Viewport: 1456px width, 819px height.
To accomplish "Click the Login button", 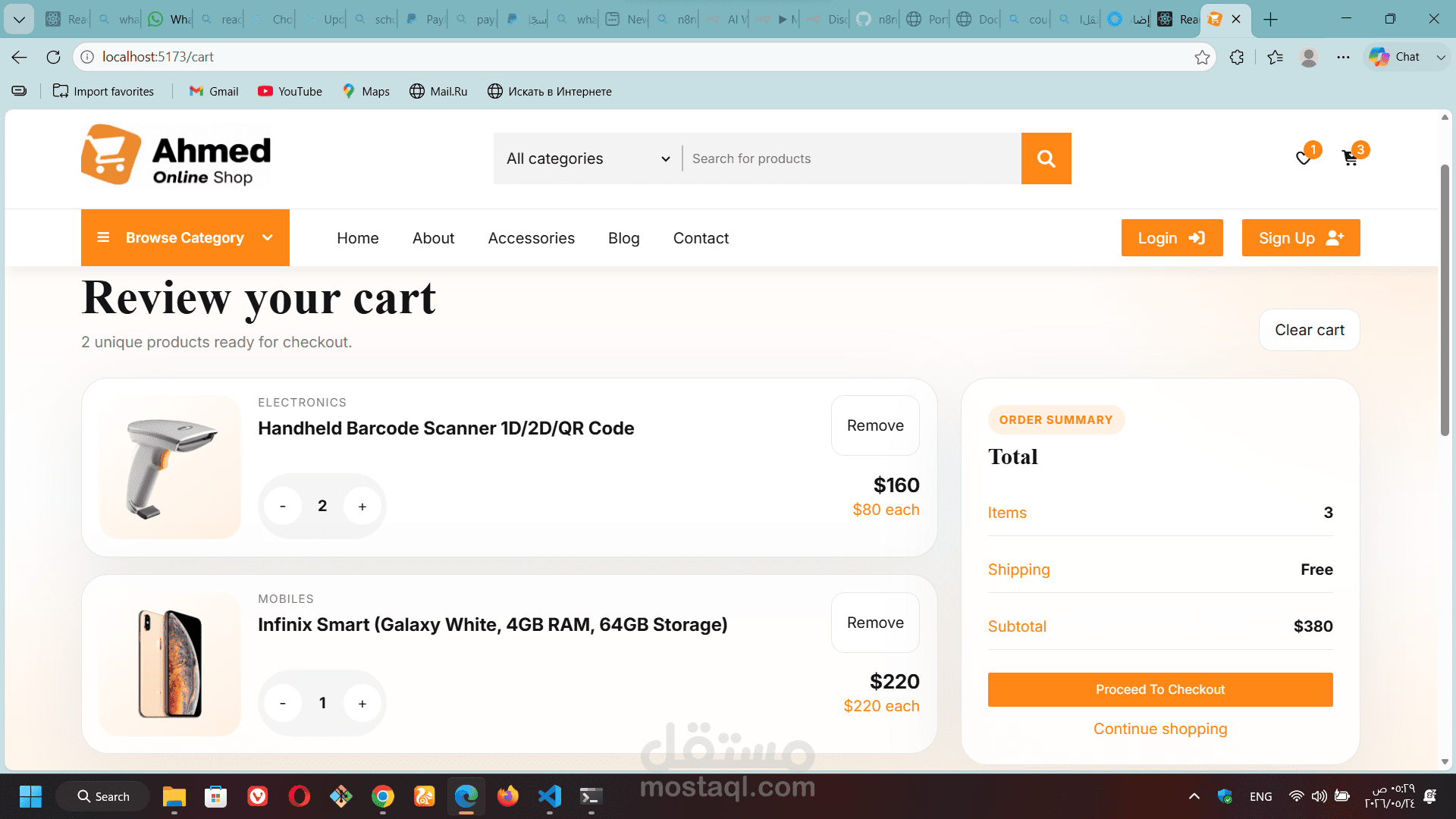I will 1172,238.
